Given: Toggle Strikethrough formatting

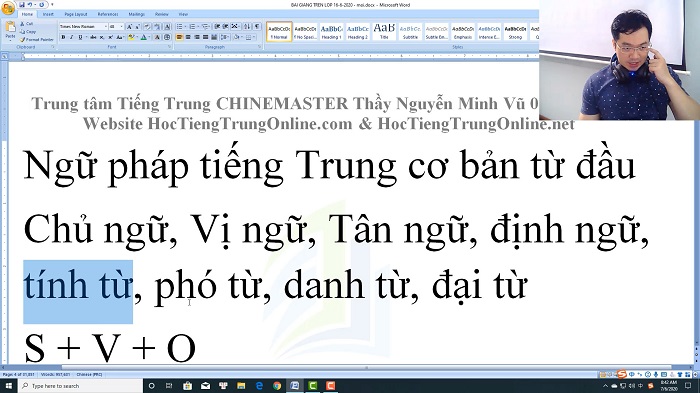Looking at the screenshot, I should [x=93, y=37].
